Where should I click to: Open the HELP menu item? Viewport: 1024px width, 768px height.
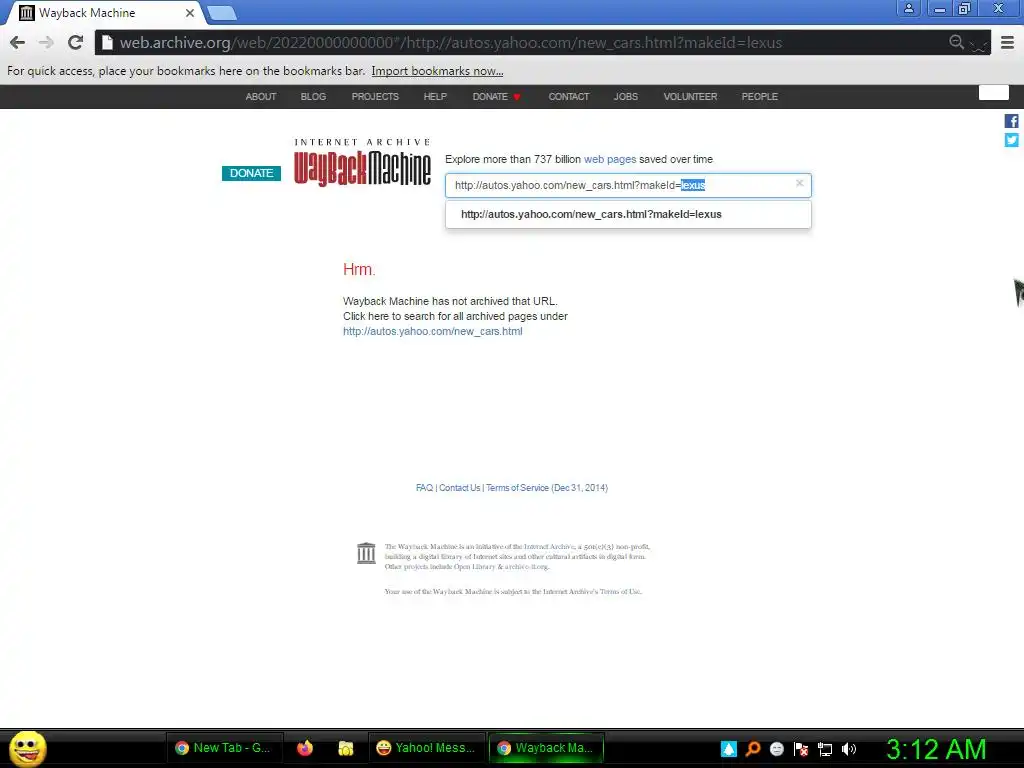pyautogui.click(x=435, y=97)
